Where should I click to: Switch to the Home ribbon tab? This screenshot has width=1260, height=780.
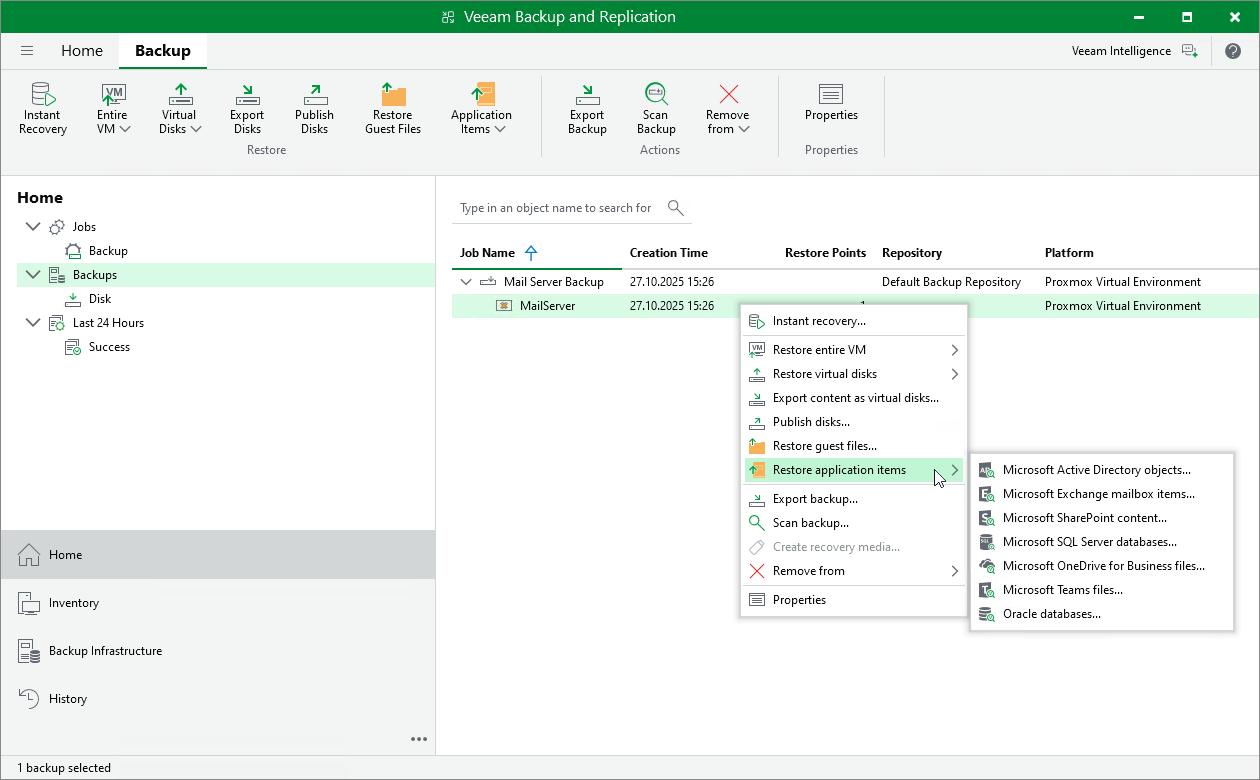[x=82, y=51]
